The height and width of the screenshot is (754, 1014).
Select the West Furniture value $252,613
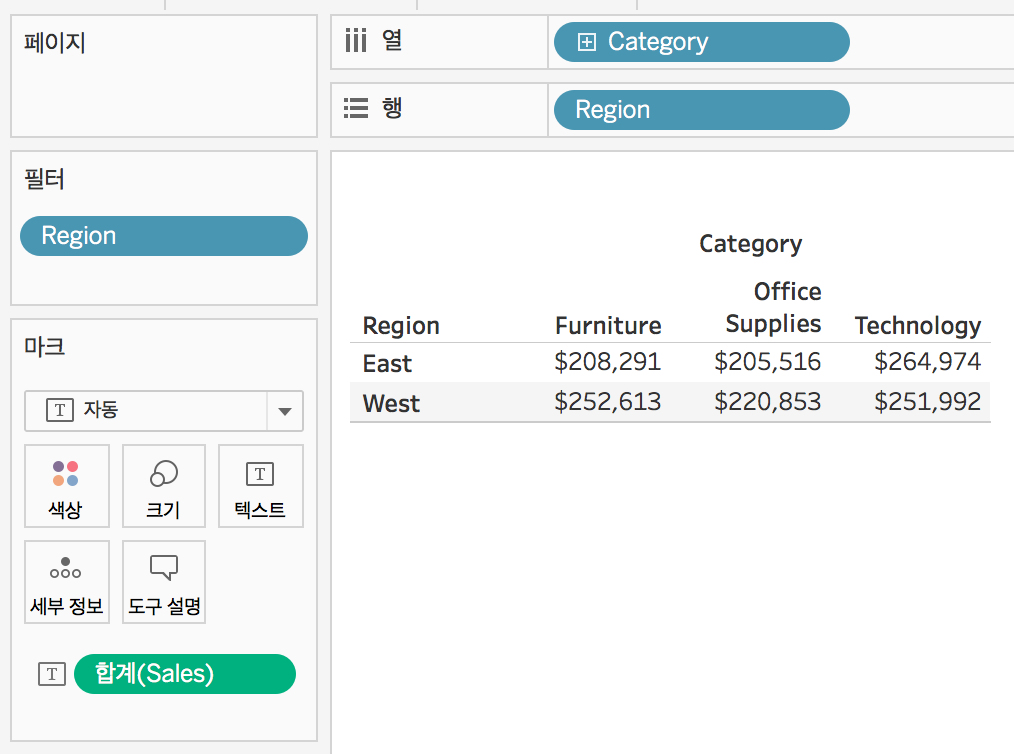[x=607, y=402]
